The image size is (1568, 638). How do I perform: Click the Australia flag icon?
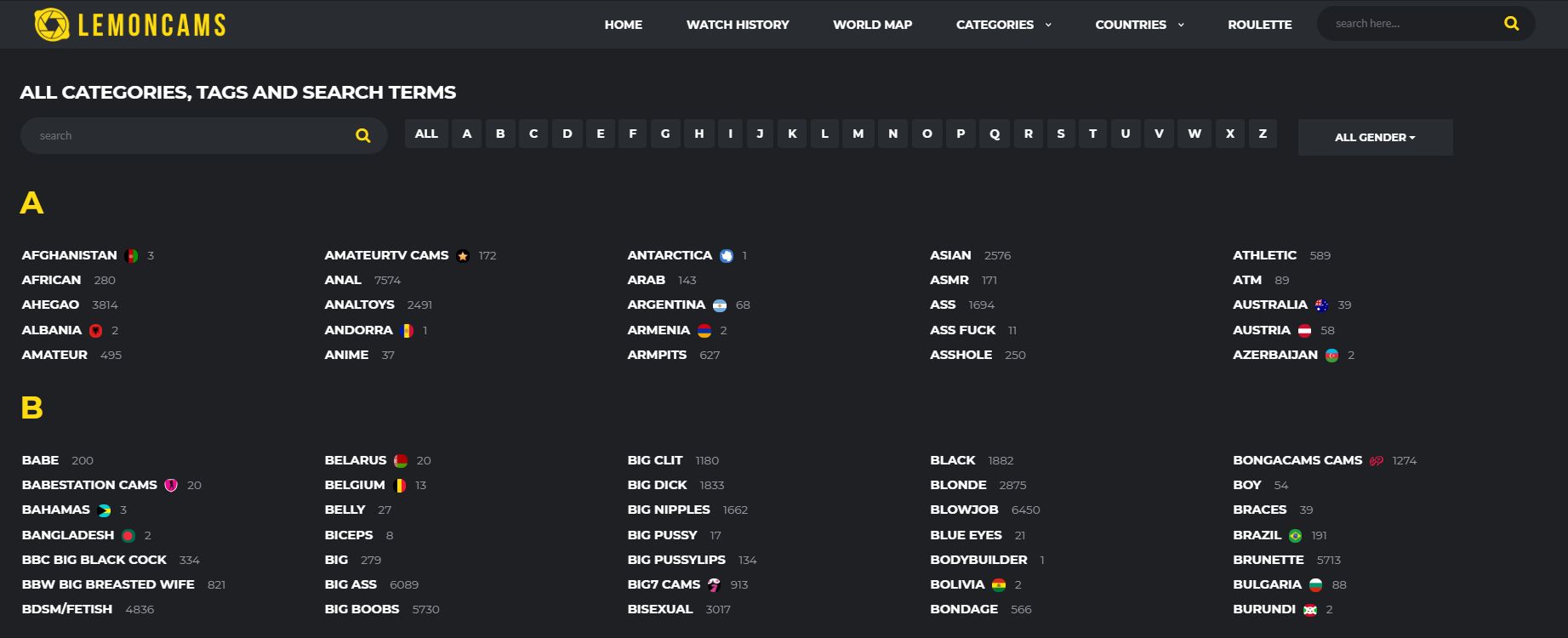click(1321, 305)
